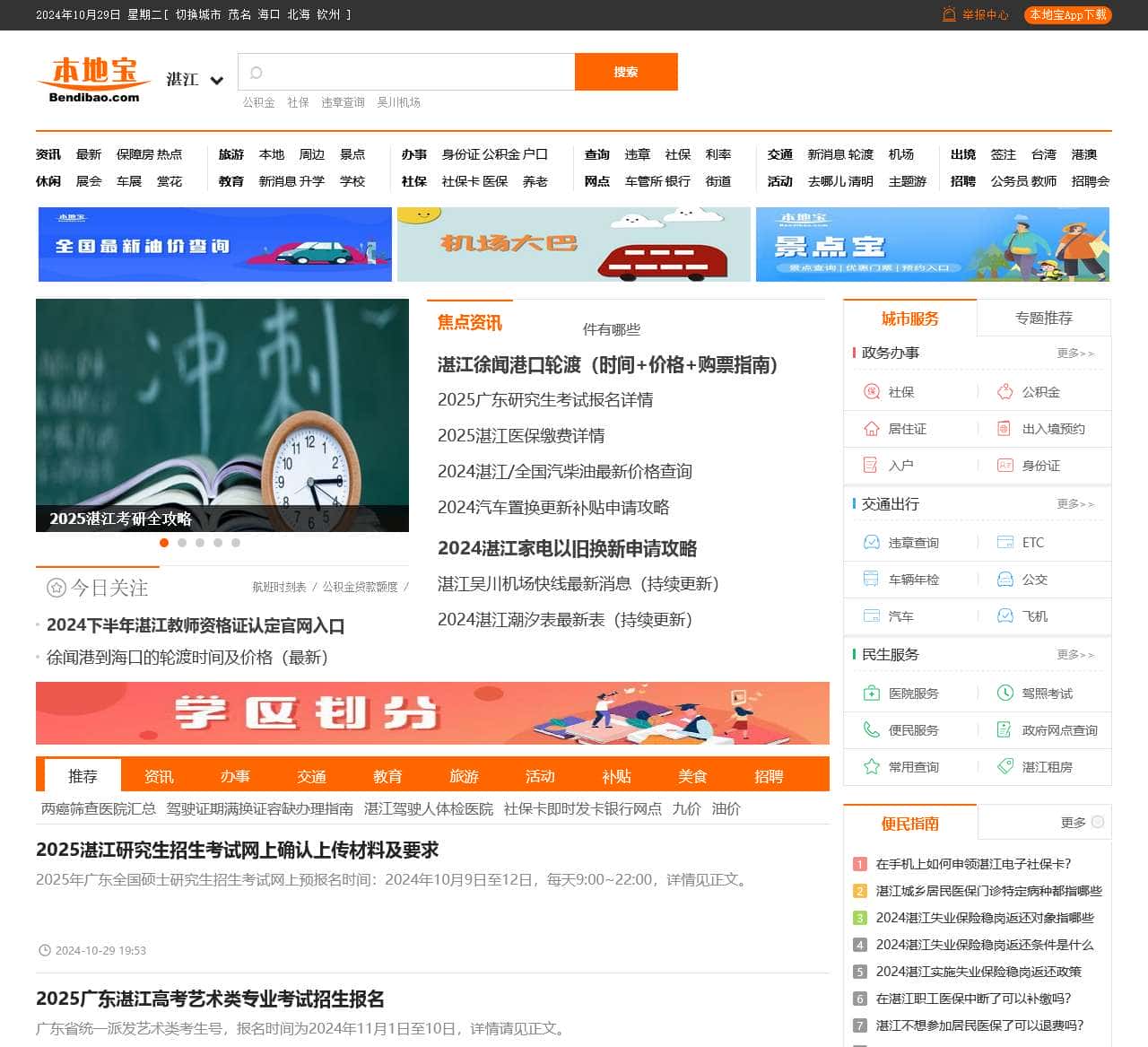Click the 湛江租房 tag icon
Screen dimensions: 1148x1047
point(1005,766)
